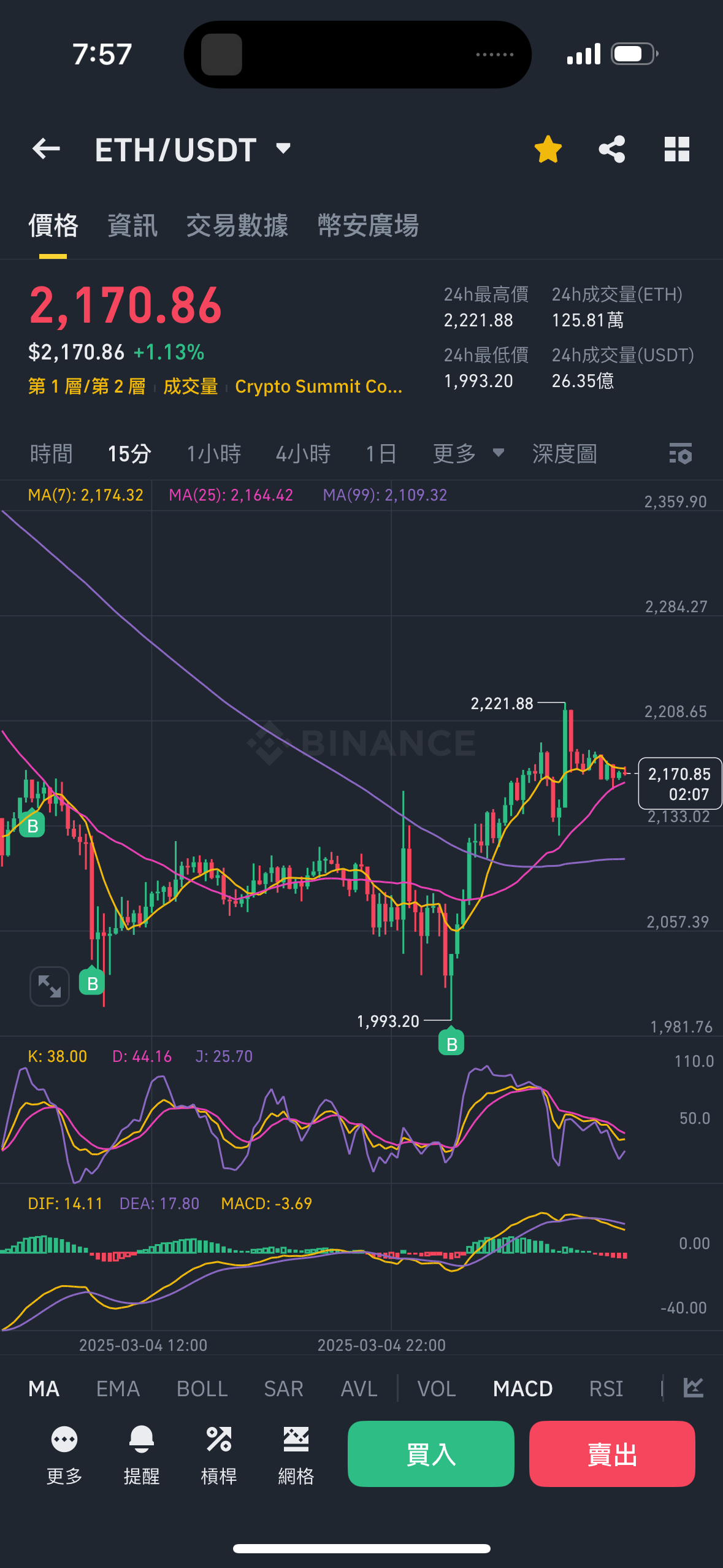This screenshot has height=1568, width=723.
Task: Tap the MA(7) value label
Action: click(86, 495)
